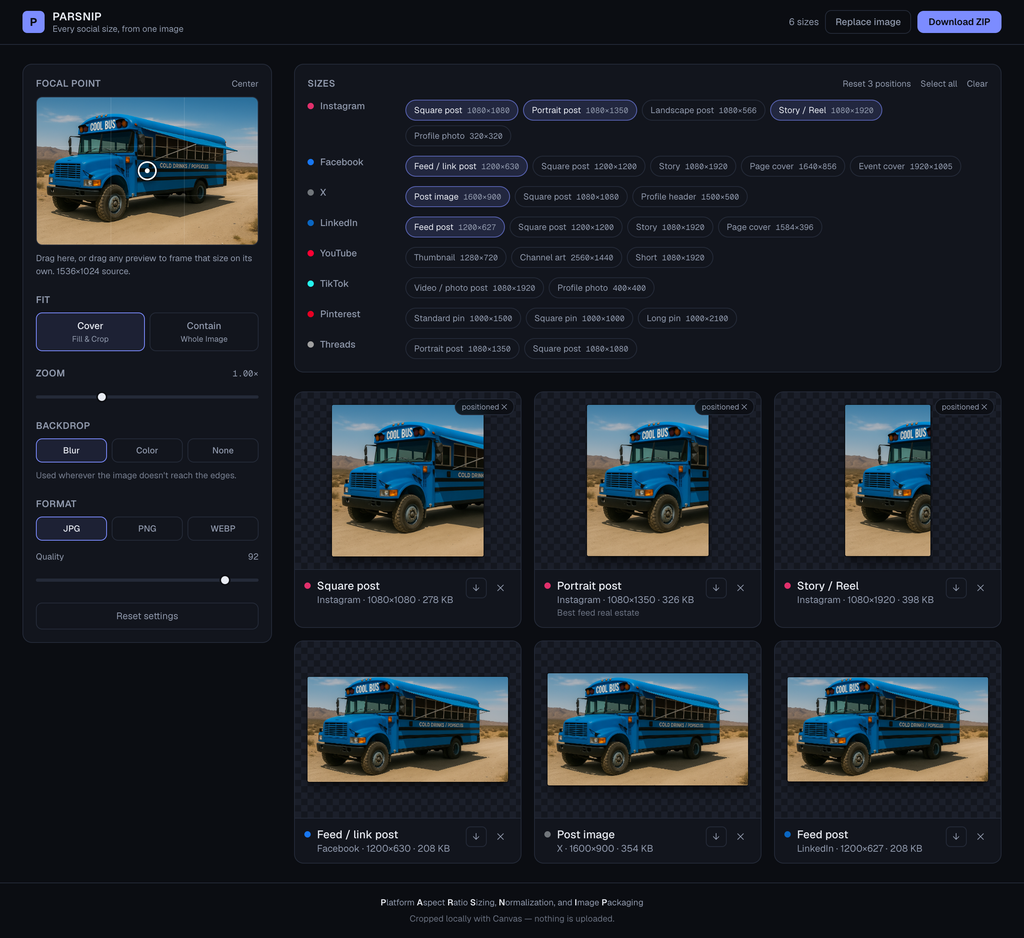Click the focal point target marker
This screenshot has height=938, width=1024.
tap(147, 170)
